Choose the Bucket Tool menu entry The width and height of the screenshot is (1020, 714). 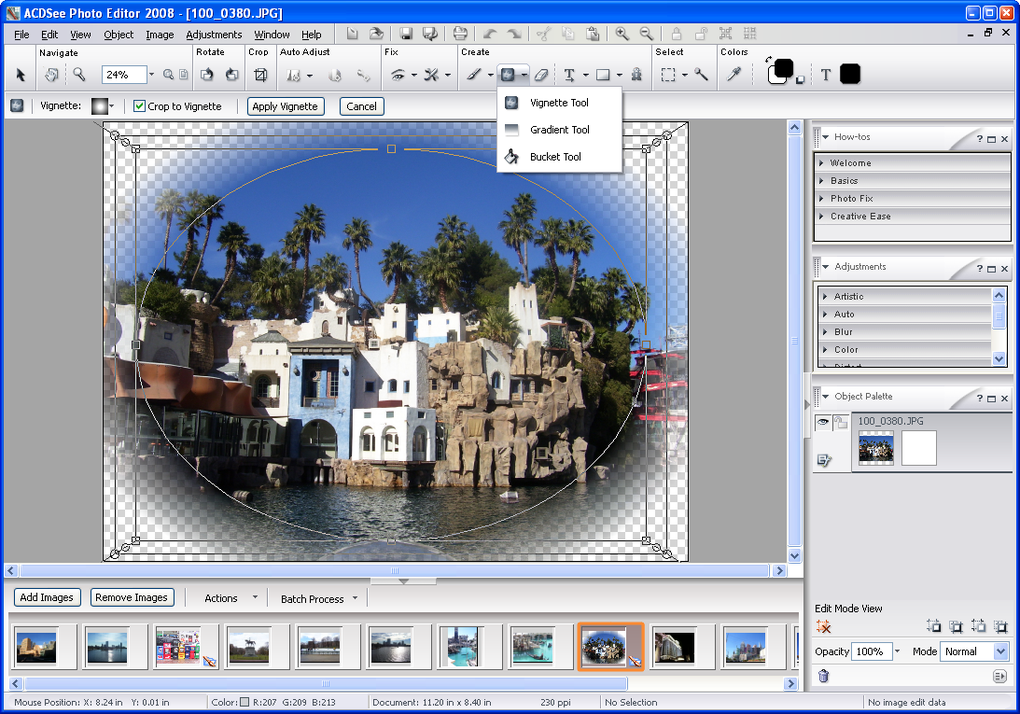click(x=555, y=157)
